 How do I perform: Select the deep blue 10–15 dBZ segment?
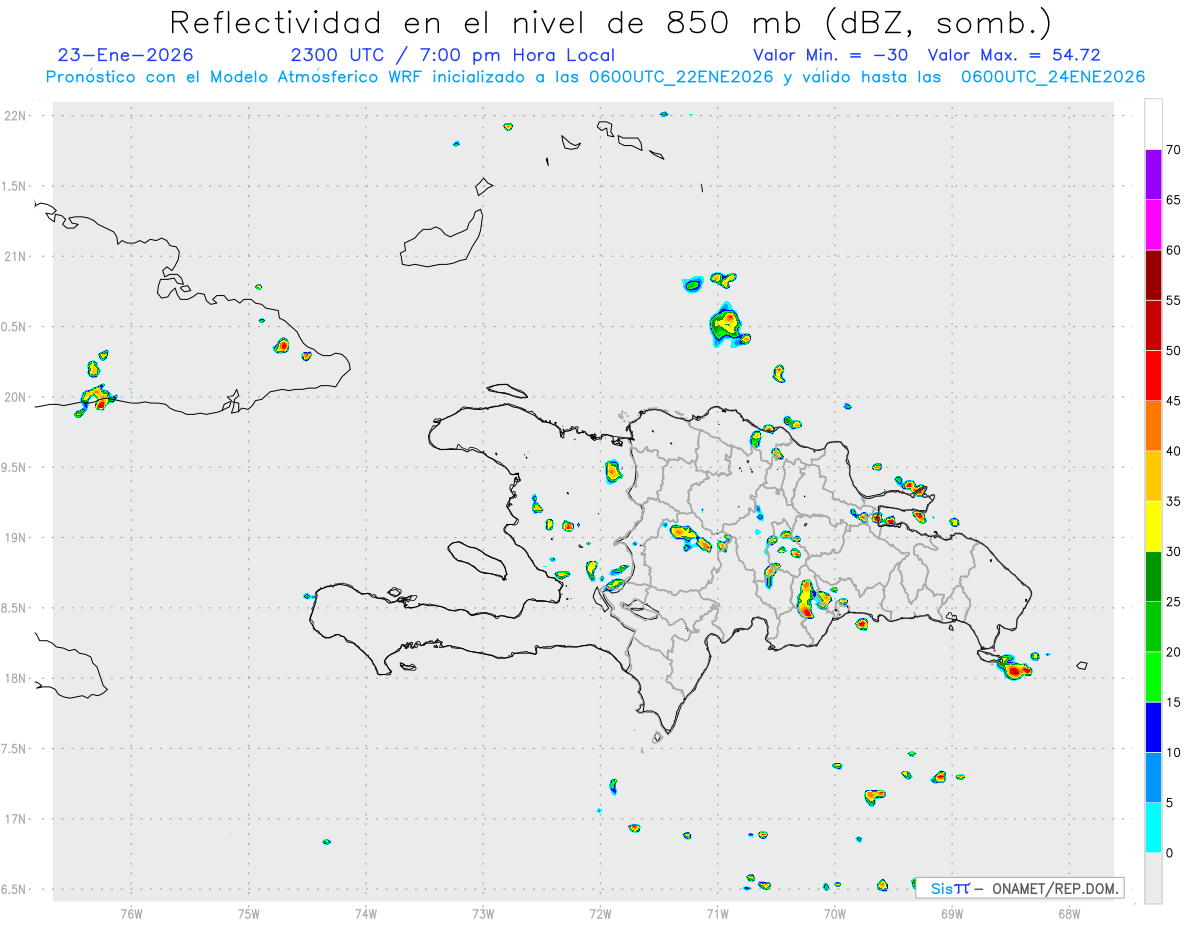pyautogui.click(x=1153, y=727)
